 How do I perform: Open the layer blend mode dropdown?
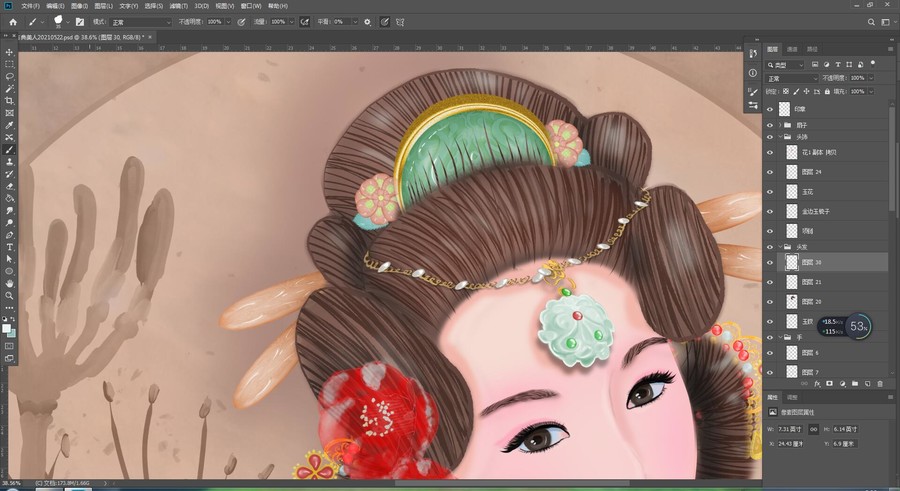(x=792, y=78)
